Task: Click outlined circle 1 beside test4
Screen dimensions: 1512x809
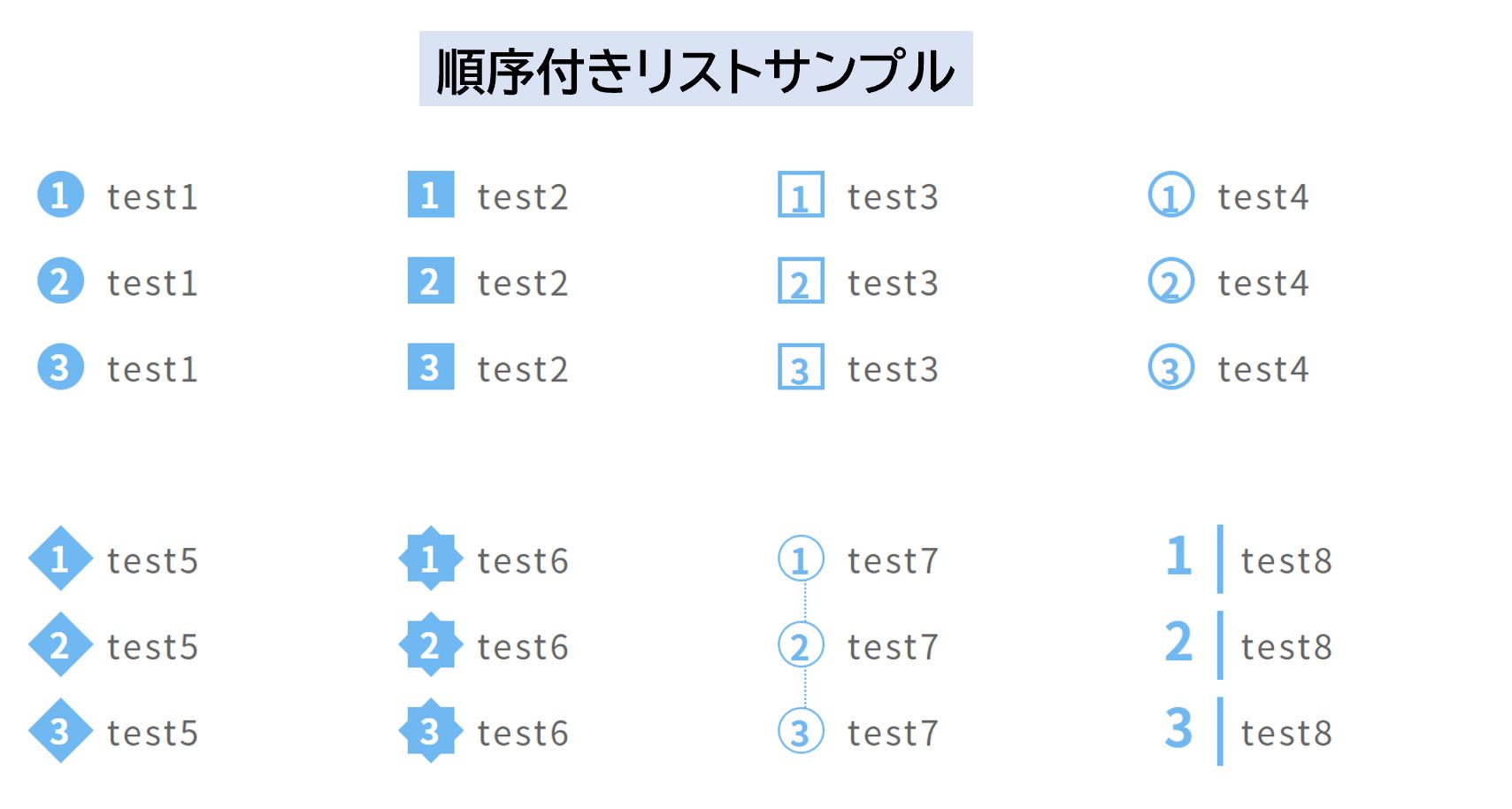Action: pos(1170,195)
